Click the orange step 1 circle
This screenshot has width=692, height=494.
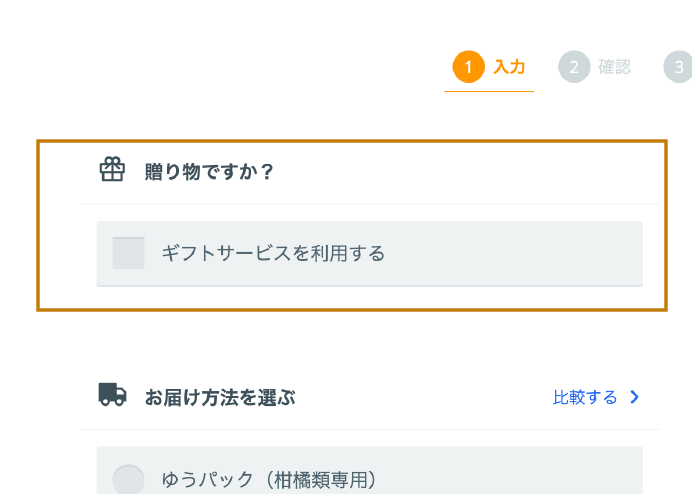click(468, 67)
